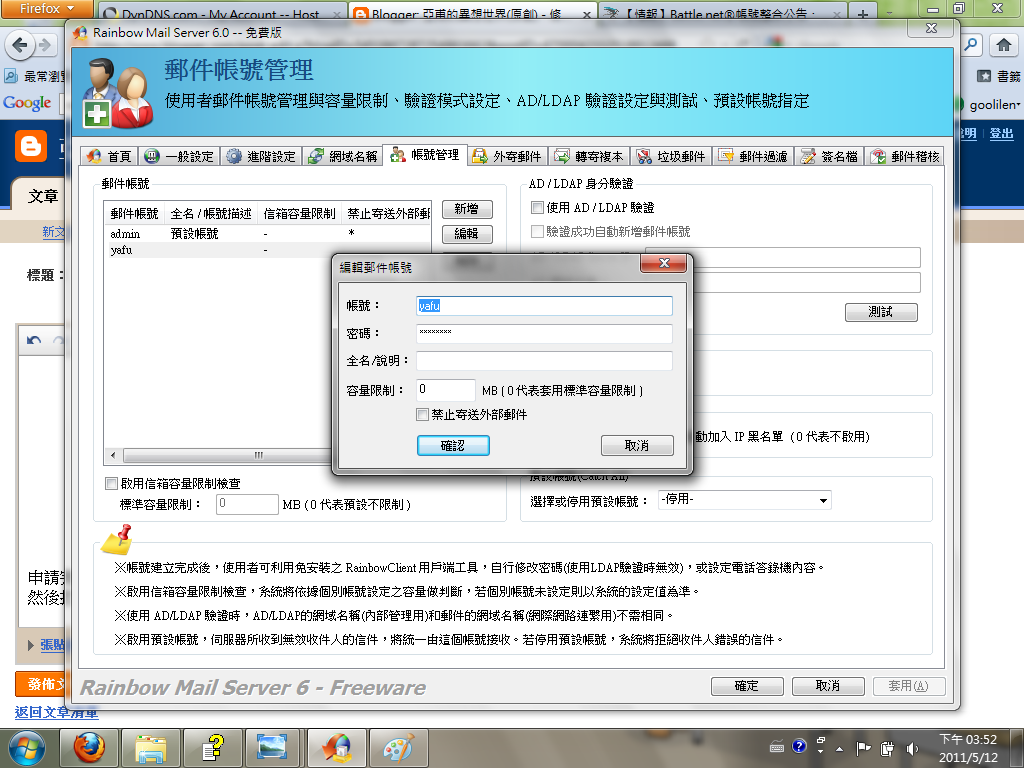Switch to the Battle.net browser tab
The width and height of the screenshot is (1024, 768).
722,13
